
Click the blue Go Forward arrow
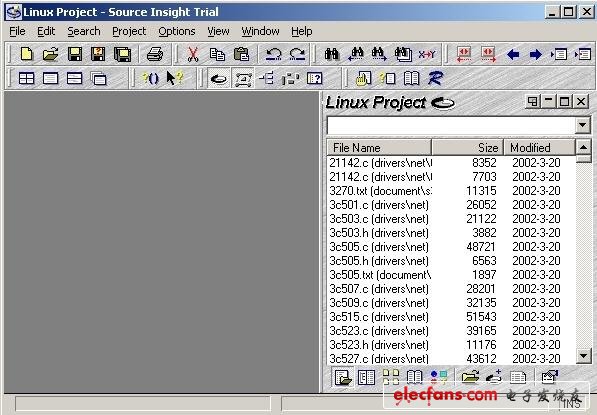pos(535,54)
